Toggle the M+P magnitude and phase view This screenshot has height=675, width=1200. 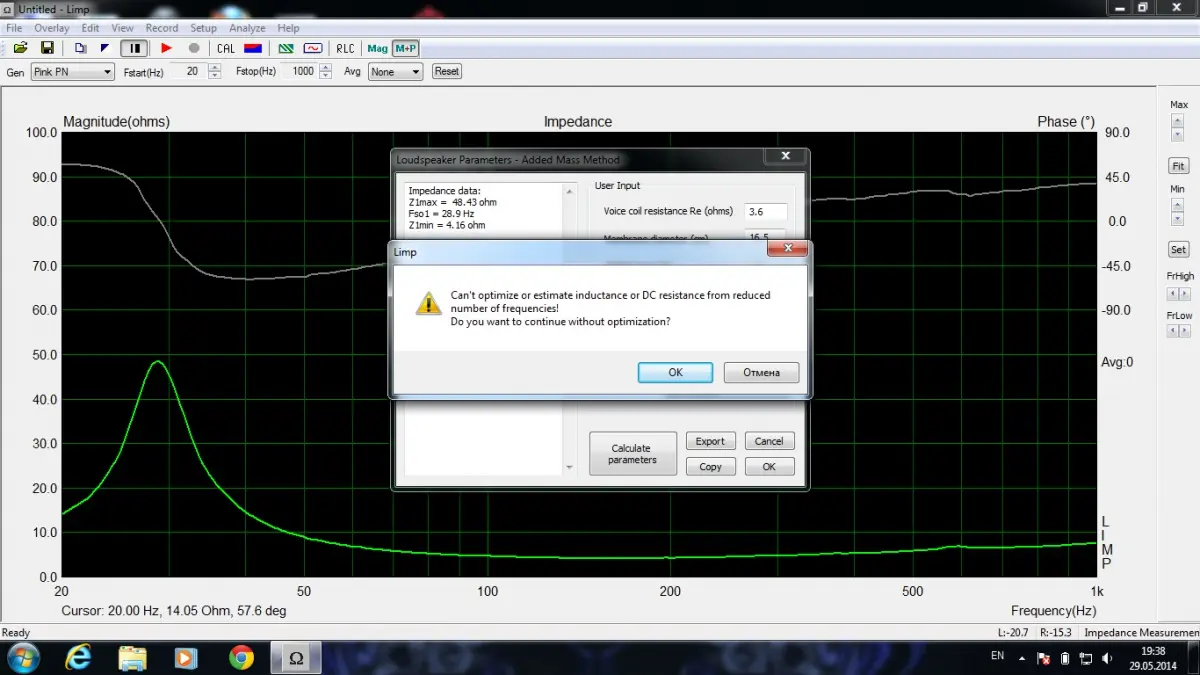(x=405, y=48)
